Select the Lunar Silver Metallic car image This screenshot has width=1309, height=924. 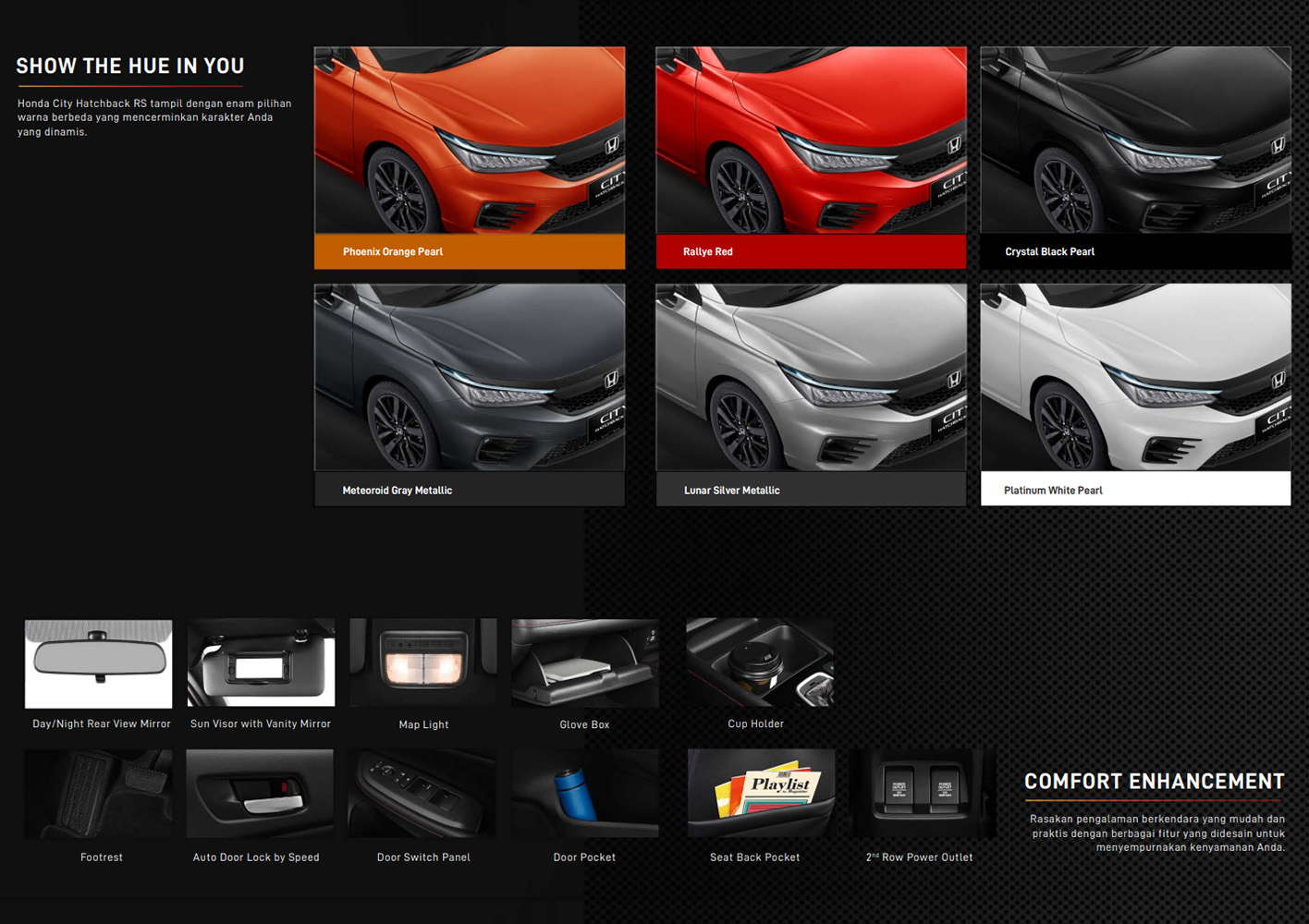pyautogui.click(x=811, y=377)
